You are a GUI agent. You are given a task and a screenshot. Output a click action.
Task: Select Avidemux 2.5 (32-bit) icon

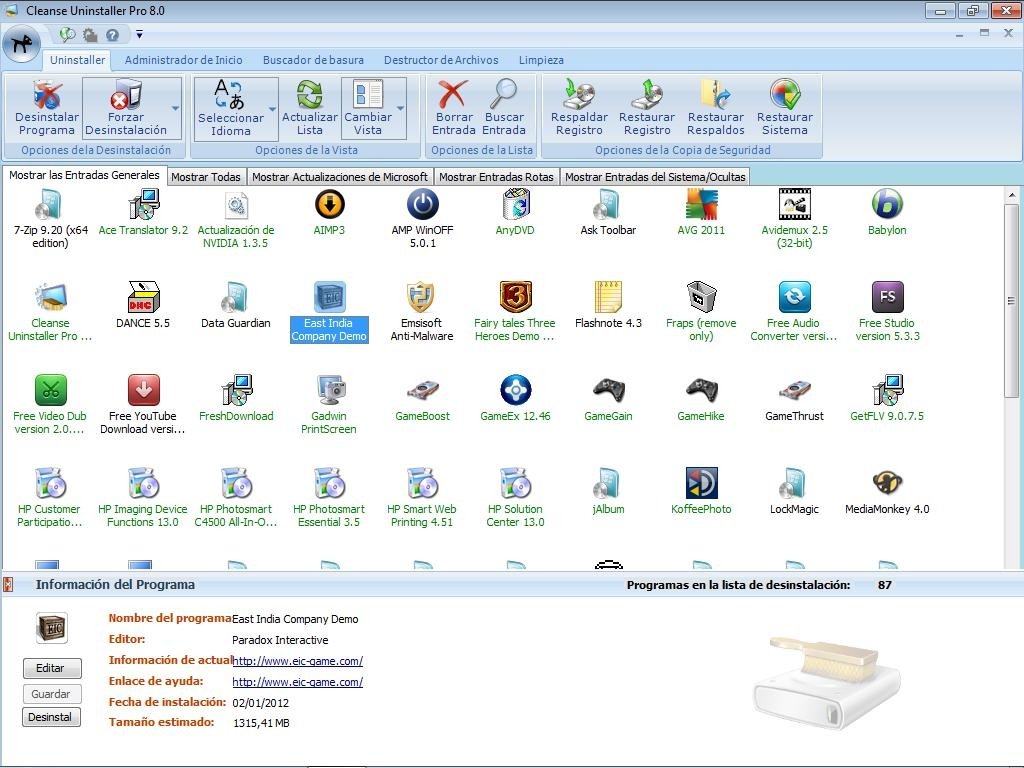(794, 204)
